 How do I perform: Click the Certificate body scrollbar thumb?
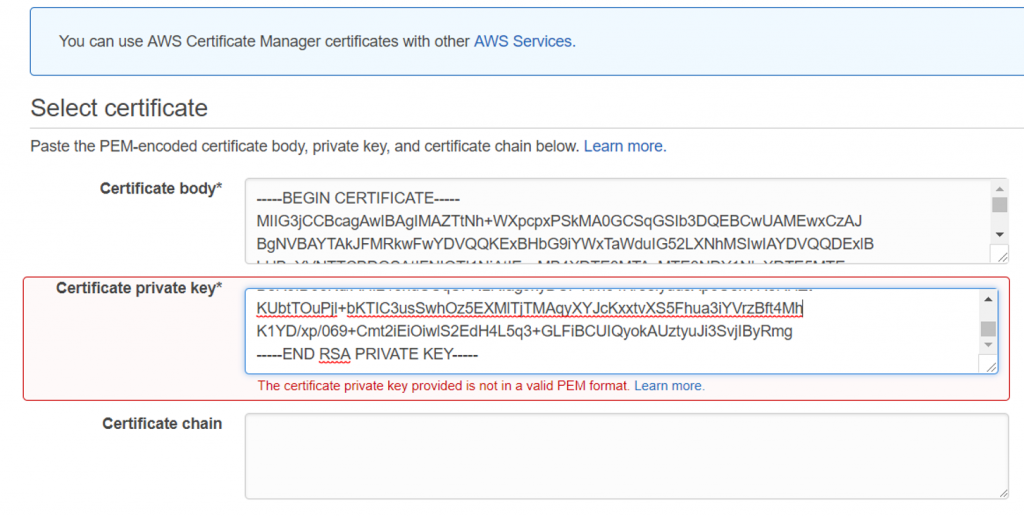pos(999,205)
